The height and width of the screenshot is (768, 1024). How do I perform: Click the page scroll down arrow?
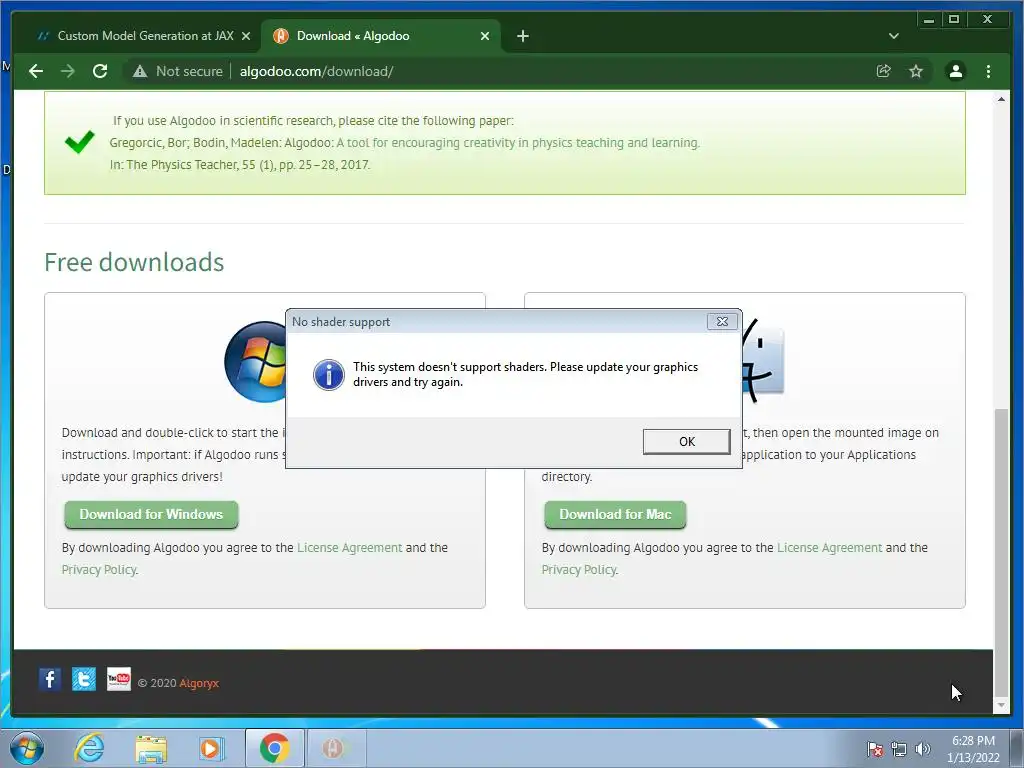tap(1000, 705)
